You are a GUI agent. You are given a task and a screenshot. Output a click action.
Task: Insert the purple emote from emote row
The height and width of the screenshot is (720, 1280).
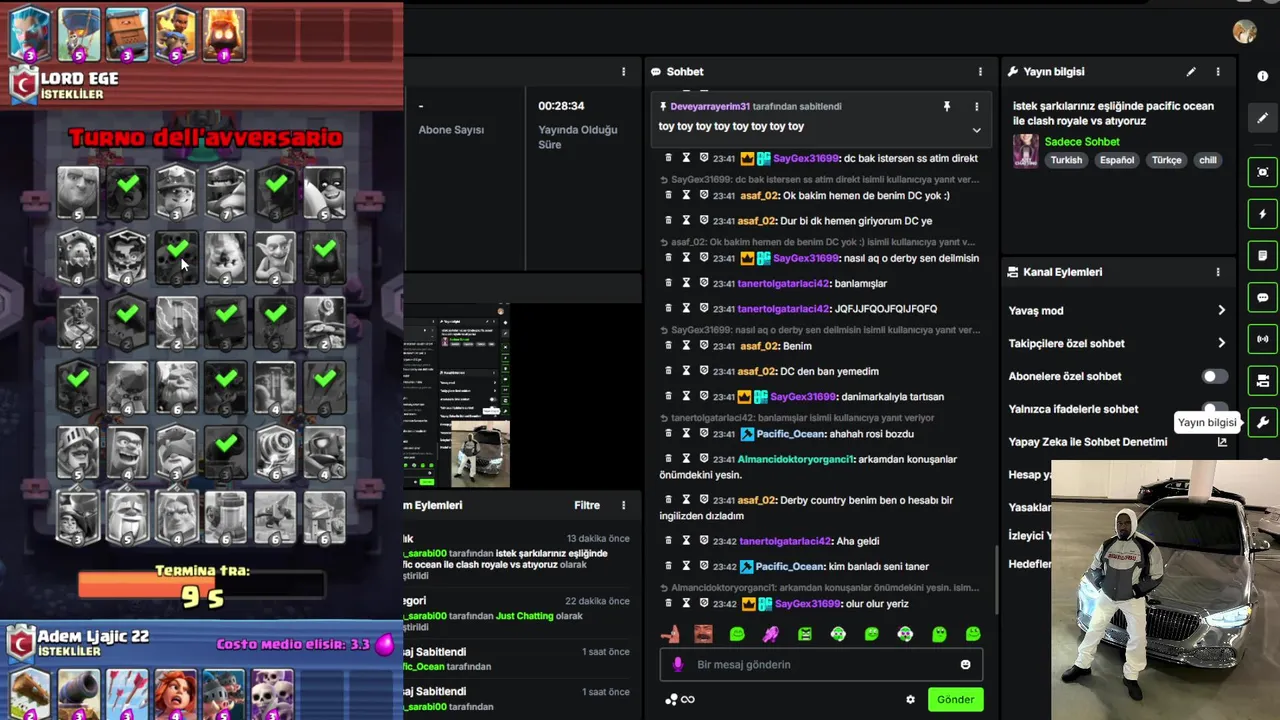[x=771, y=634]
